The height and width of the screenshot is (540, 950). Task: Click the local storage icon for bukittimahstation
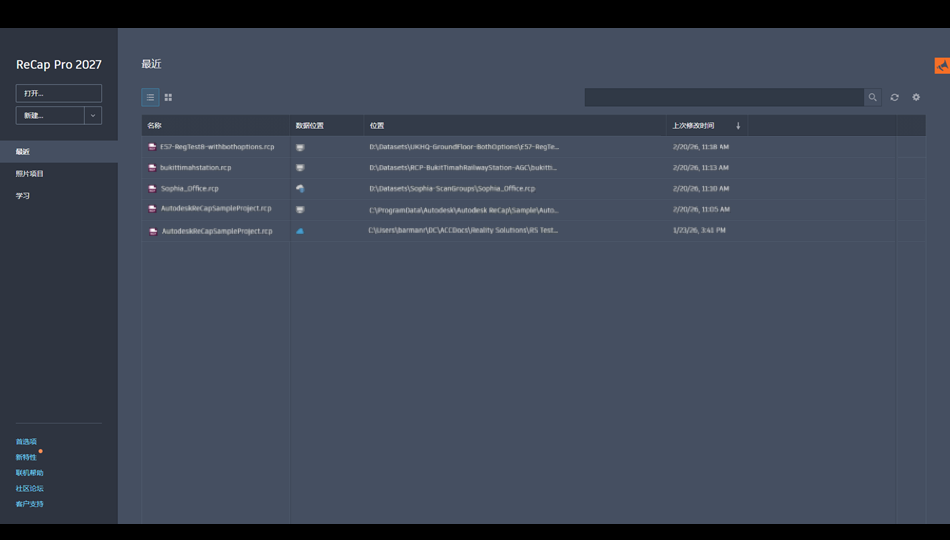coord(300,168)
